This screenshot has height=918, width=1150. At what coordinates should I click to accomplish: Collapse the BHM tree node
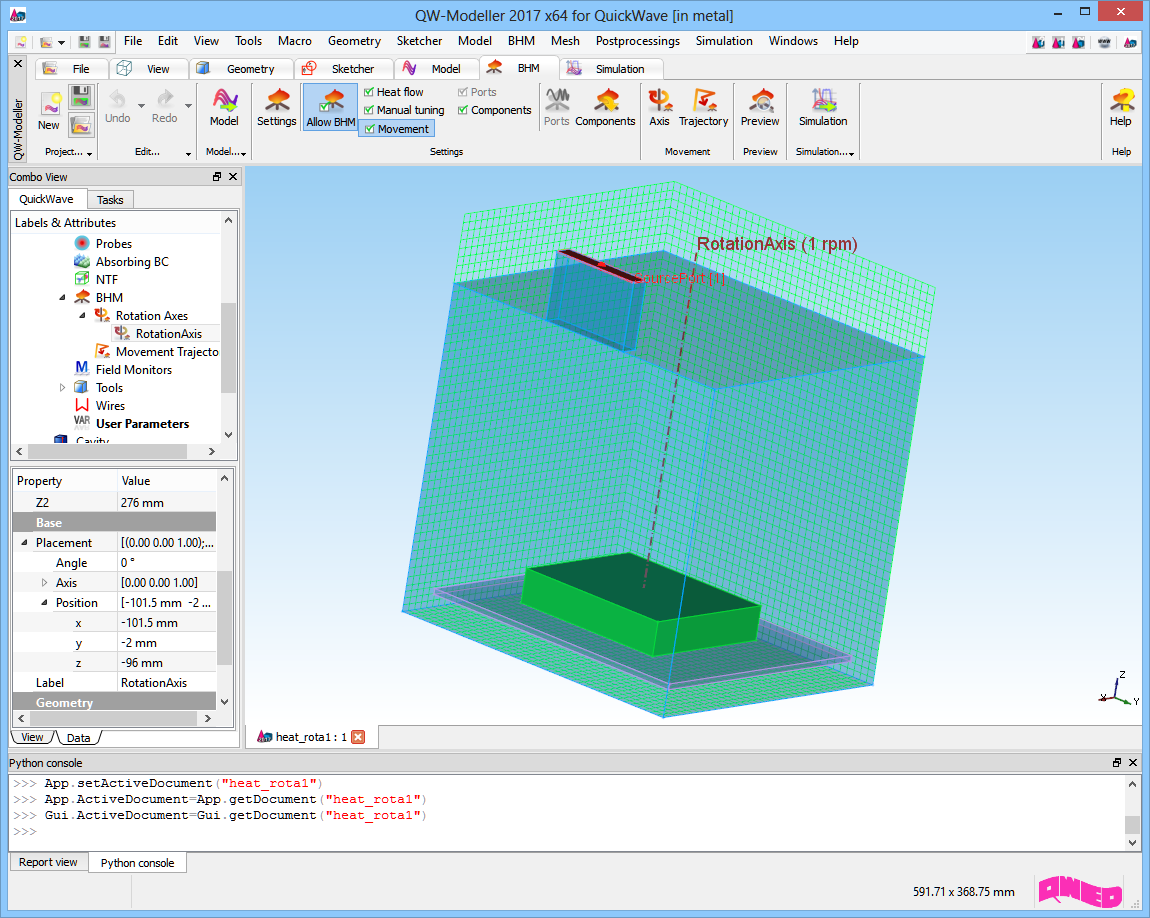(x=62, y=298)
